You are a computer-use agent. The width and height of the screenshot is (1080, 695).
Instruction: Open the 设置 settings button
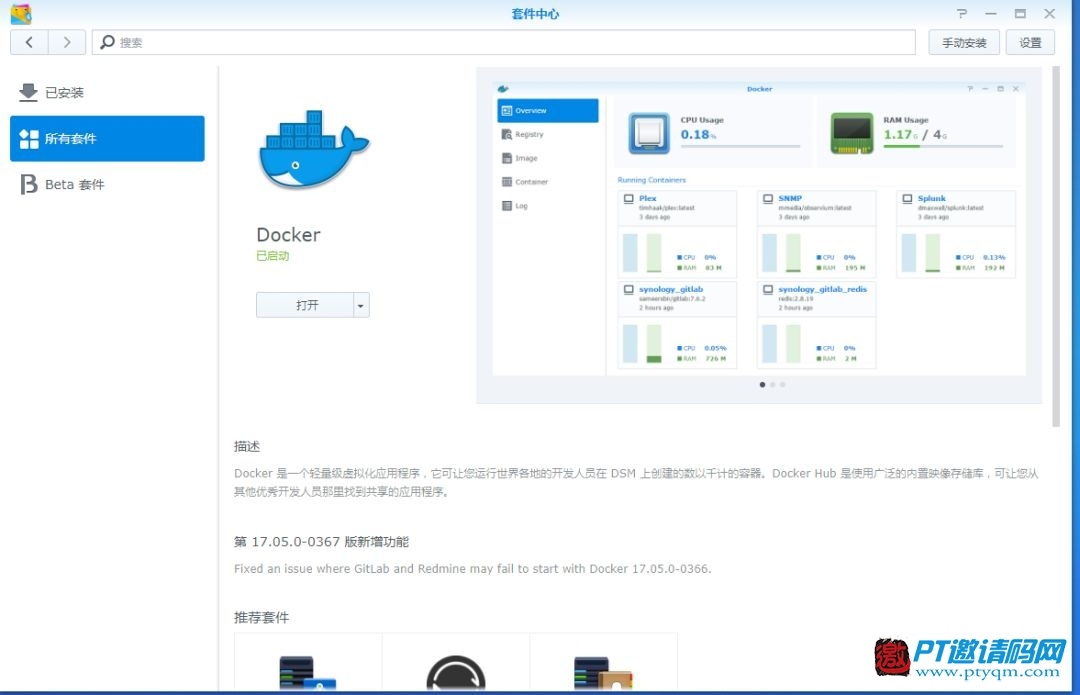point(1030,42)
